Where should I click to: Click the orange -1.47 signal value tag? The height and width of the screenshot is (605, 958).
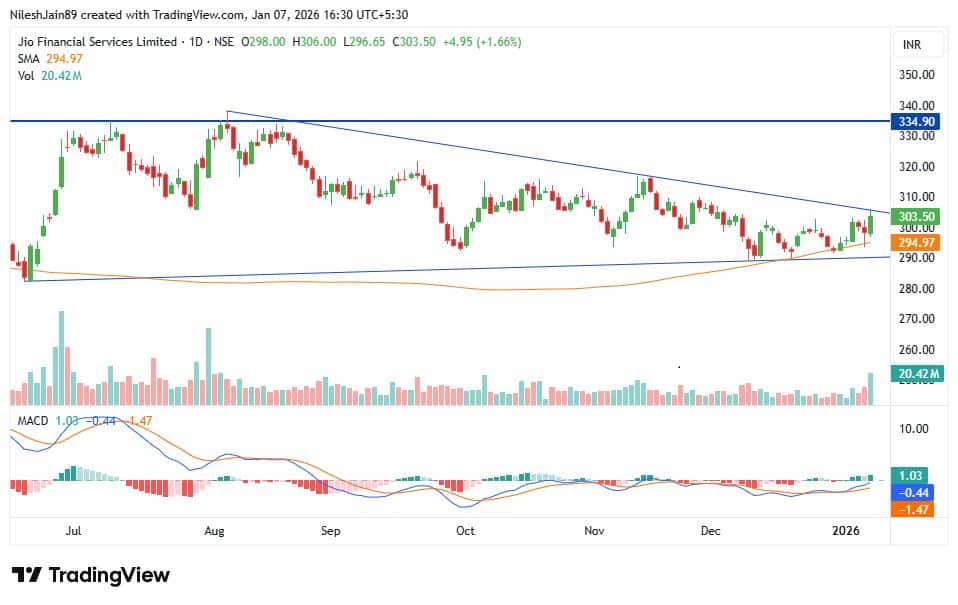tap(913, 509)
